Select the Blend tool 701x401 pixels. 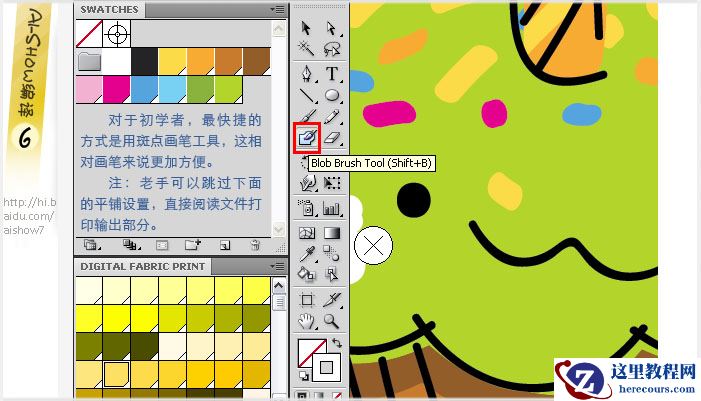pyautogui.click(x=332, y=253)
